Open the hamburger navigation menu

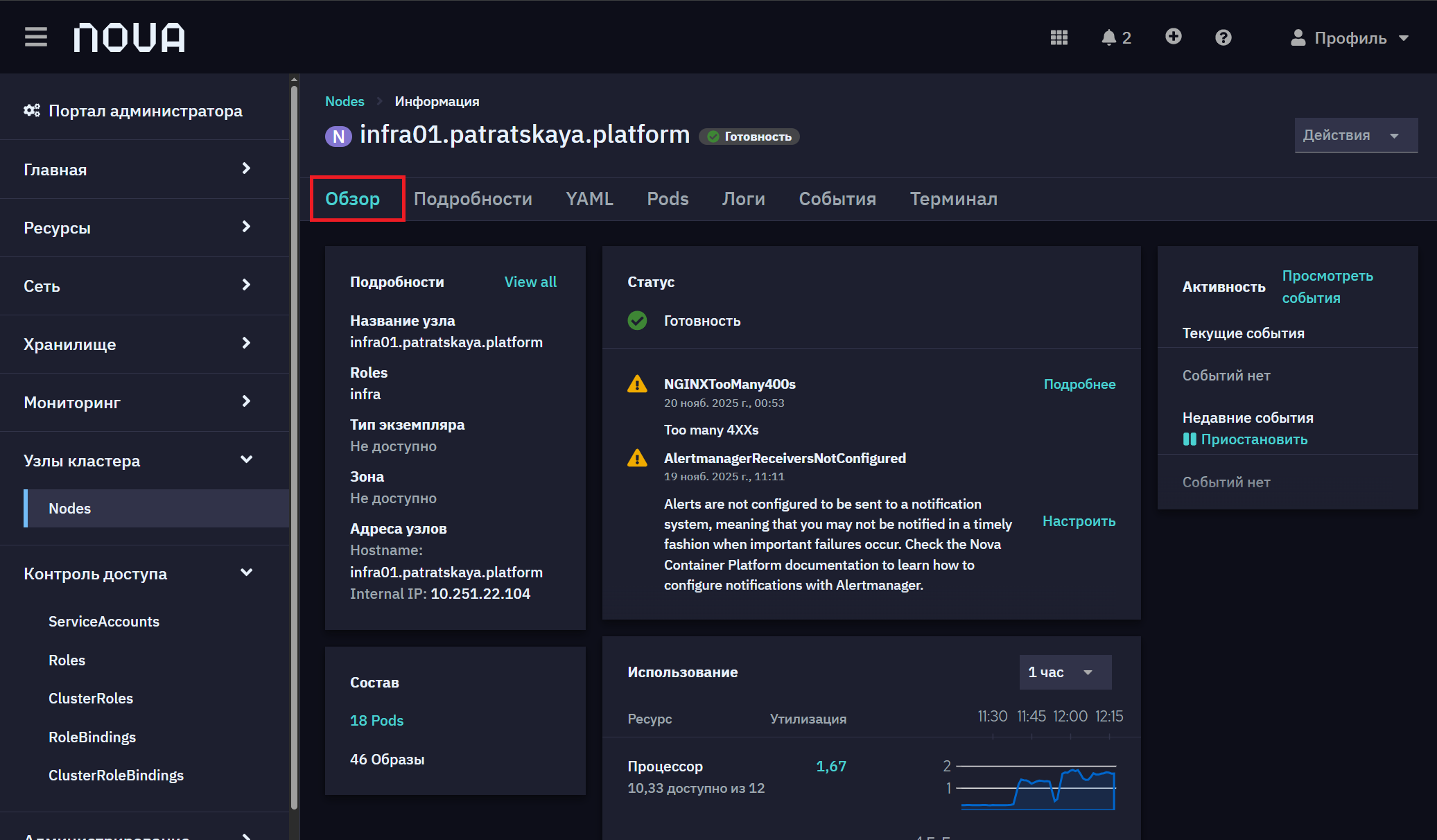tap(35, 37)
